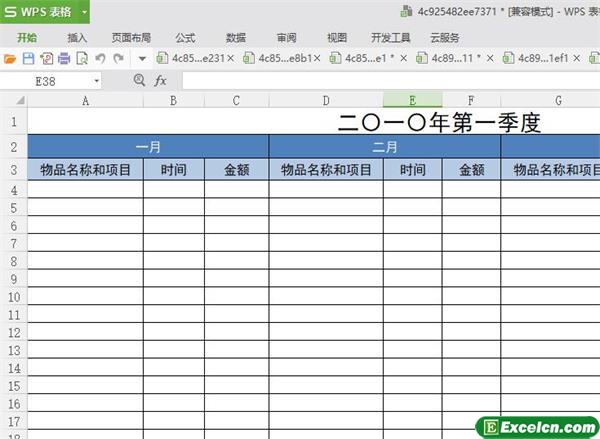Expand the Name Box dropdown arrow
The width and height of the screenshot is (600, 439).
(x=96, y=81)
